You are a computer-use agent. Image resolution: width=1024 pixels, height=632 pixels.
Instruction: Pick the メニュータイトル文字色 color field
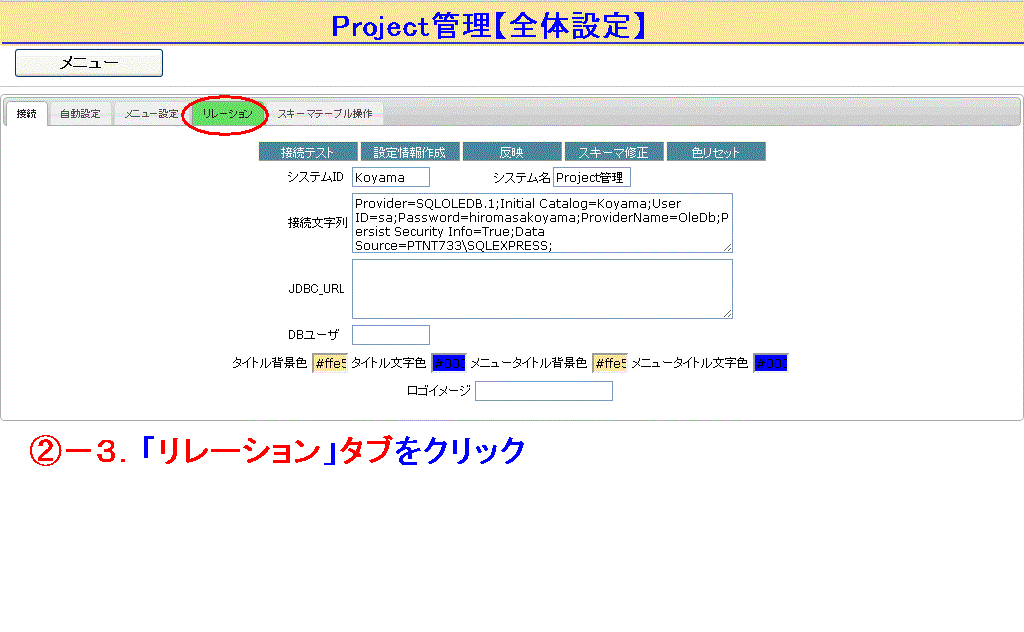coord(770,363)
